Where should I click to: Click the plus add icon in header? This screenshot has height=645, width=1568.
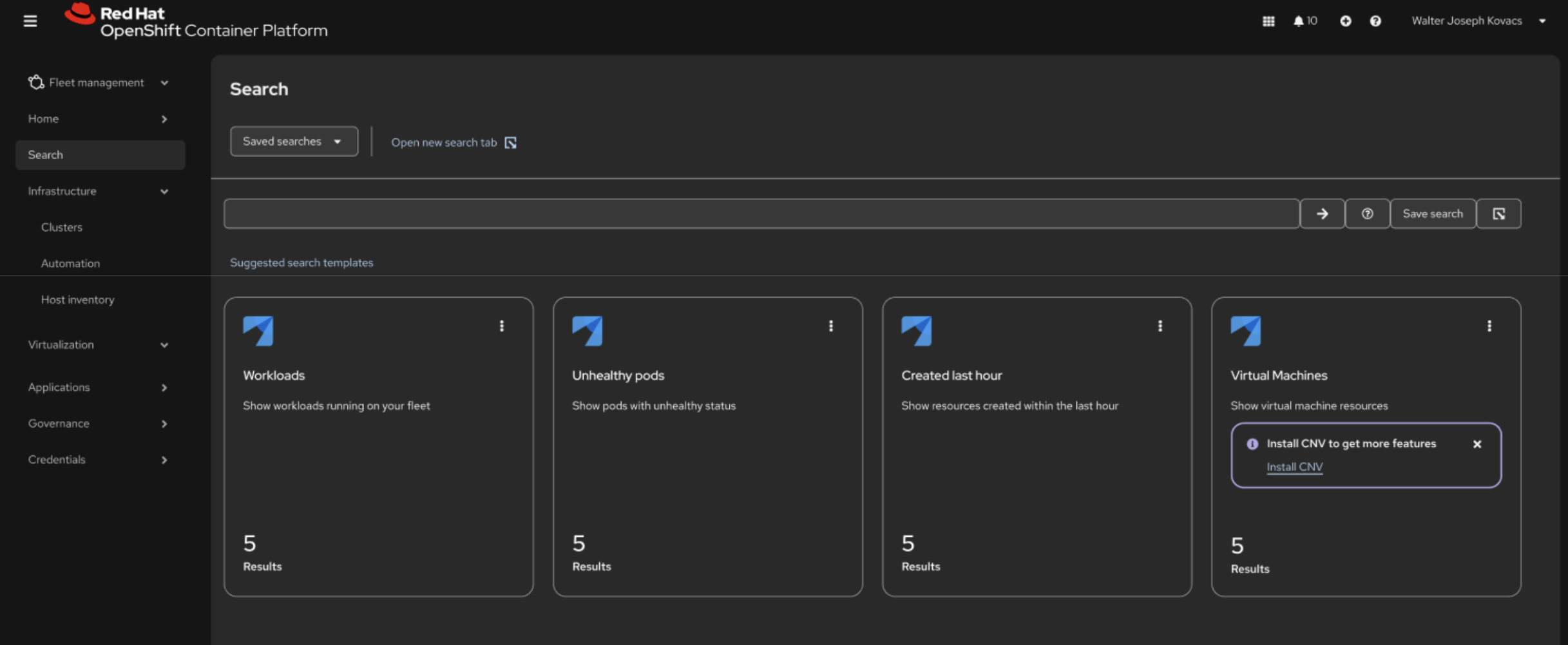tap(1345, 21)
